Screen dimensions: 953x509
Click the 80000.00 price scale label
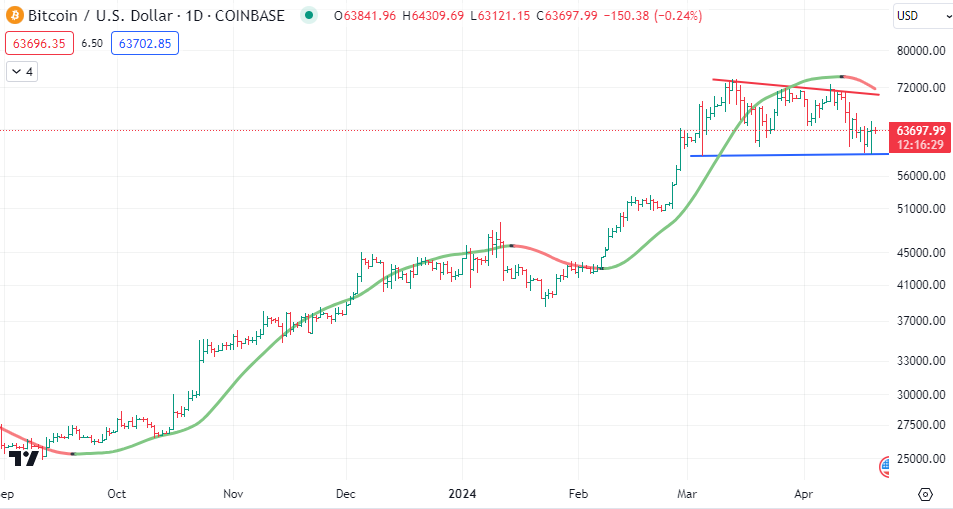tap(918, 51)
